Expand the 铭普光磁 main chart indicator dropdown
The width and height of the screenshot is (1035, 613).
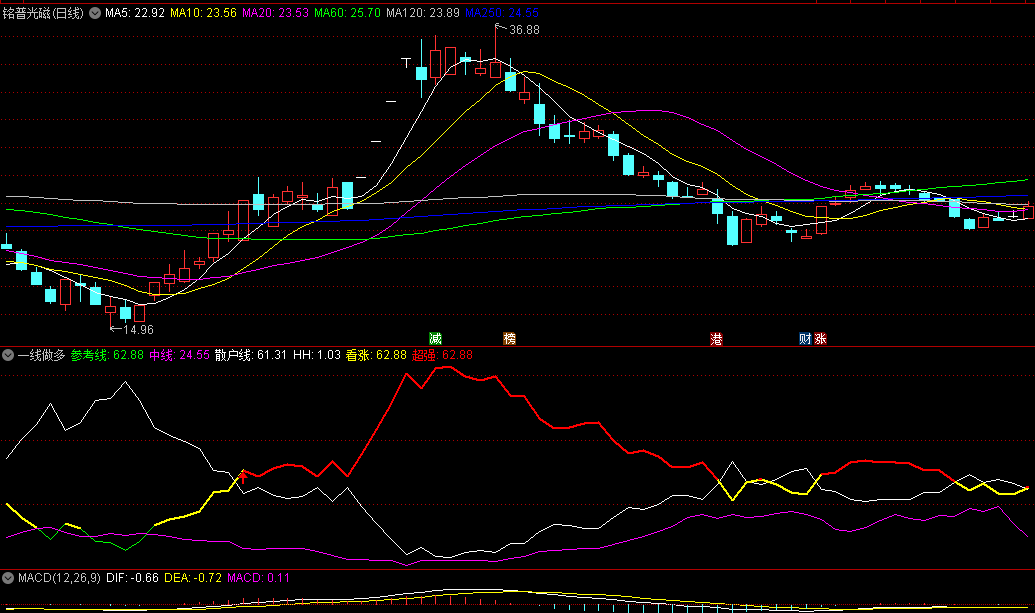(x=95, y=13)
